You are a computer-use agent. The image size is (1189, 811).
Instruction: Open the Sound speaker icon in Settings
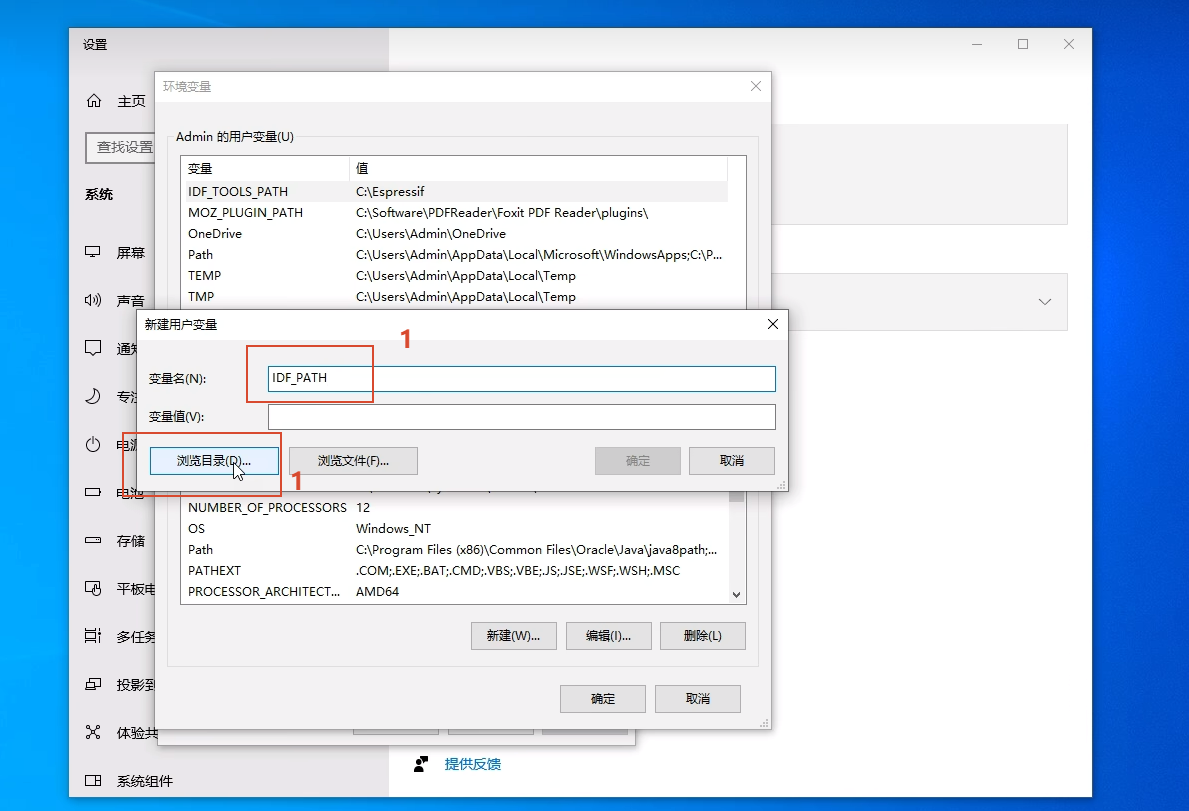pyautogui.click(x=93, y=300)
